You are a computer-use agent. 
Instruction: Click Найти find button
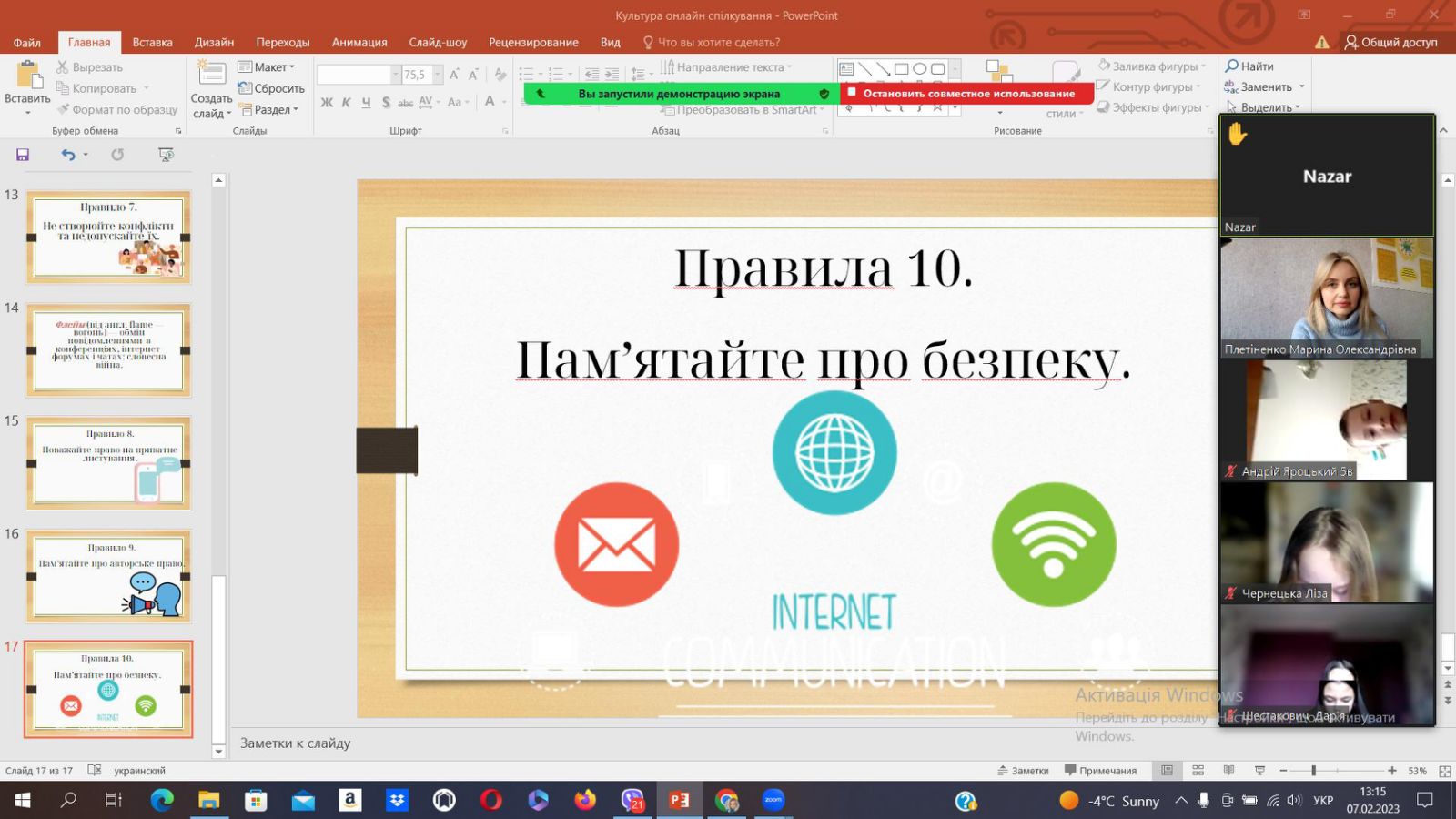point(1249,66)
